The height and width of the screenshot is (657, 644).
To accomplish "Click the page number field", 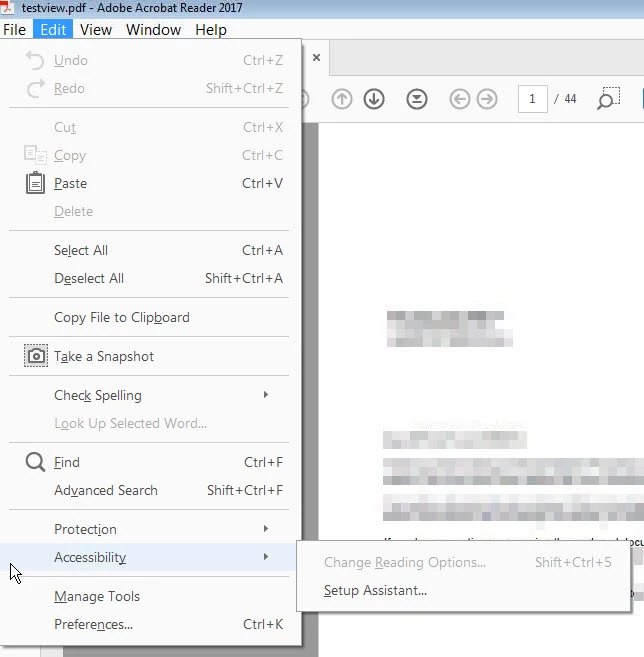I will click(x=533, y=99).
